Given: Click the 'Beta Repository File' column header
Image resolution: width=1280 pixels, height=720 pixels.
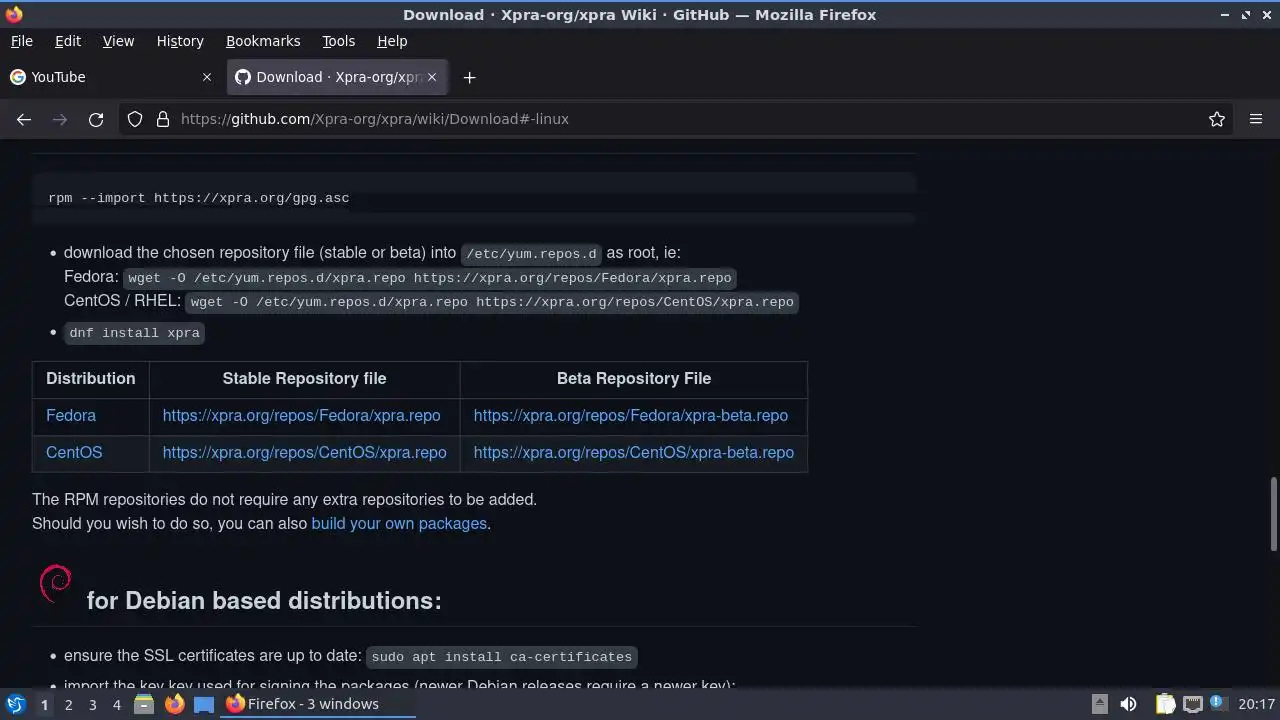Looking at the screenshot, I should 634,379.
